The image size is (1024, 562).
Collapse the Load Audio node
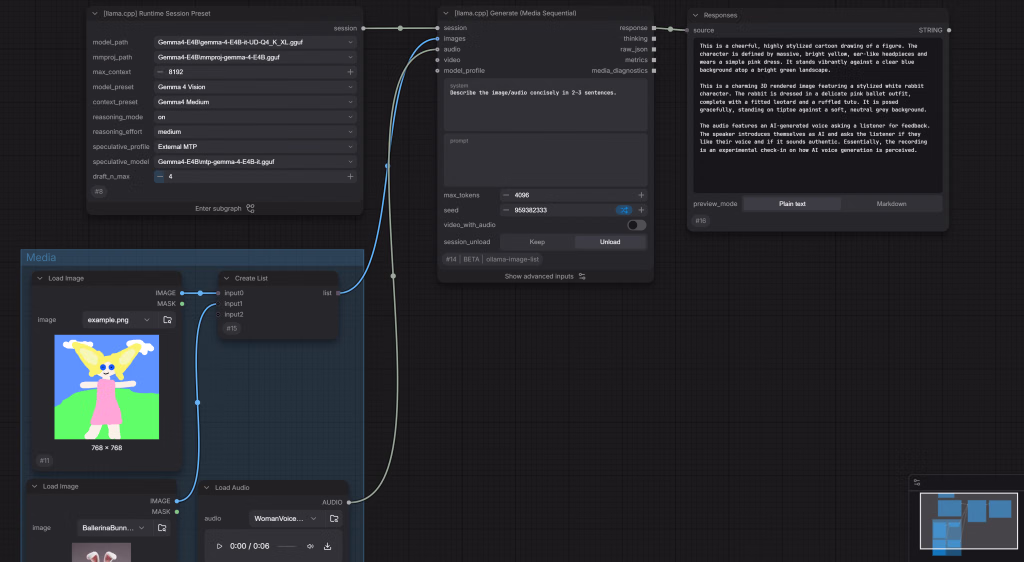[207, 488]
